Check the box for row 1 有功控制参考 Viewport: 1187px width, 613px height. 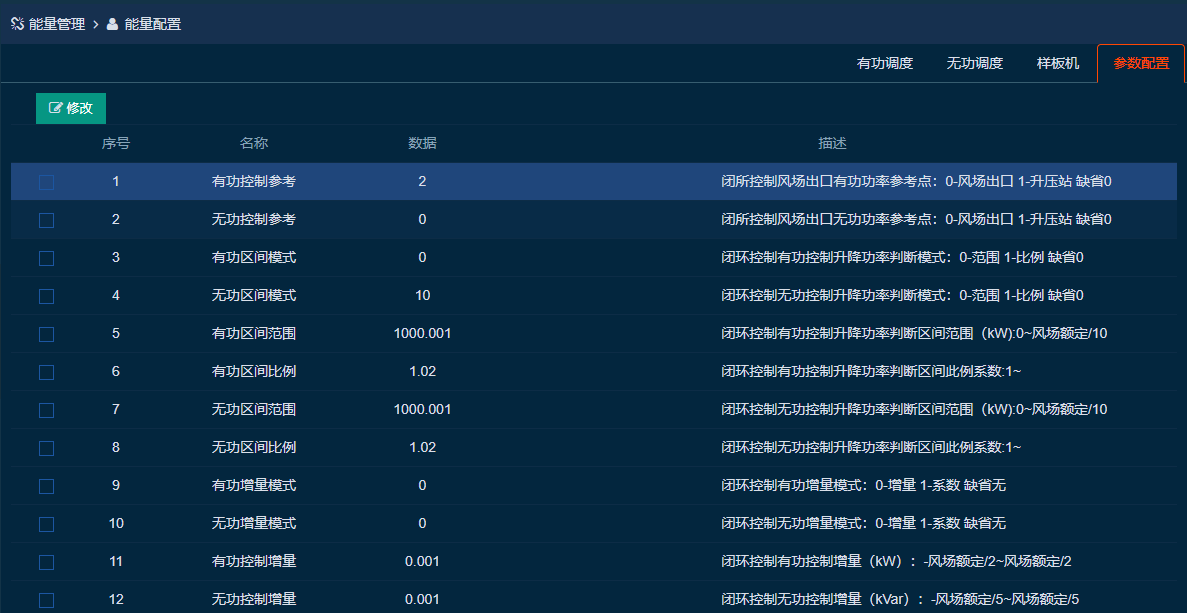click(47, 182)
